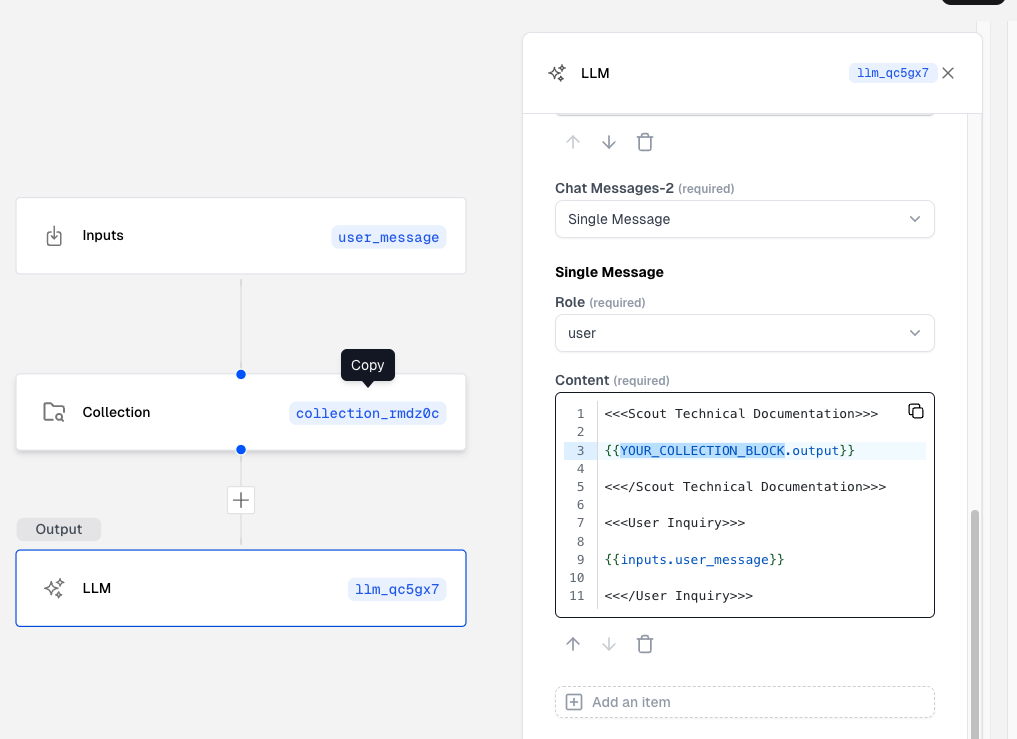Image resolution: width=1017 pixels, height=739 pixels.
Task: Close the LLM configuration panel
Action: tap(948, 73)
